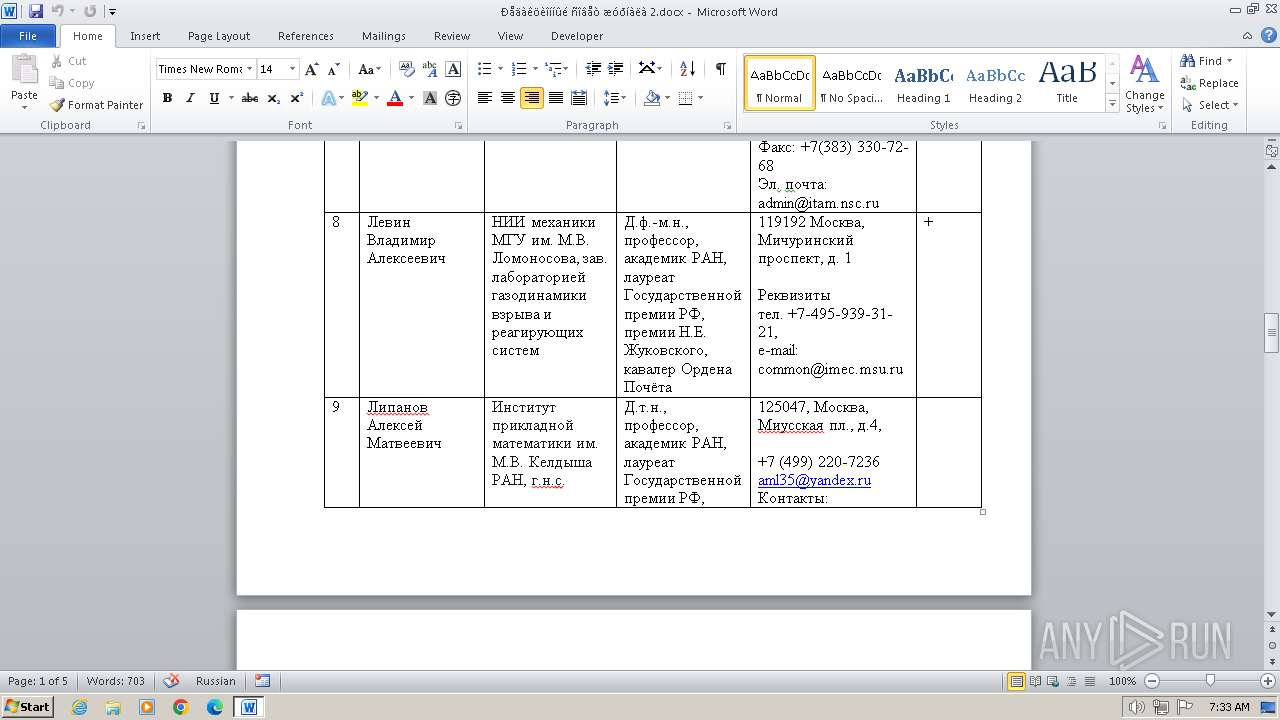1280x720 pixels.
Task: Click Replace in Editing group
Action: click(1210, 83)
